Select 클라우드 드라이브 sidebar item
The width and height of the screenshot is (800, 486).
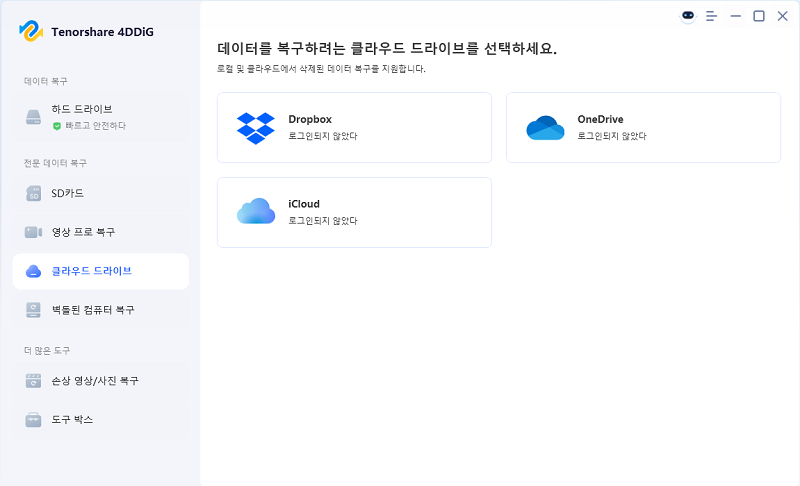101,271
